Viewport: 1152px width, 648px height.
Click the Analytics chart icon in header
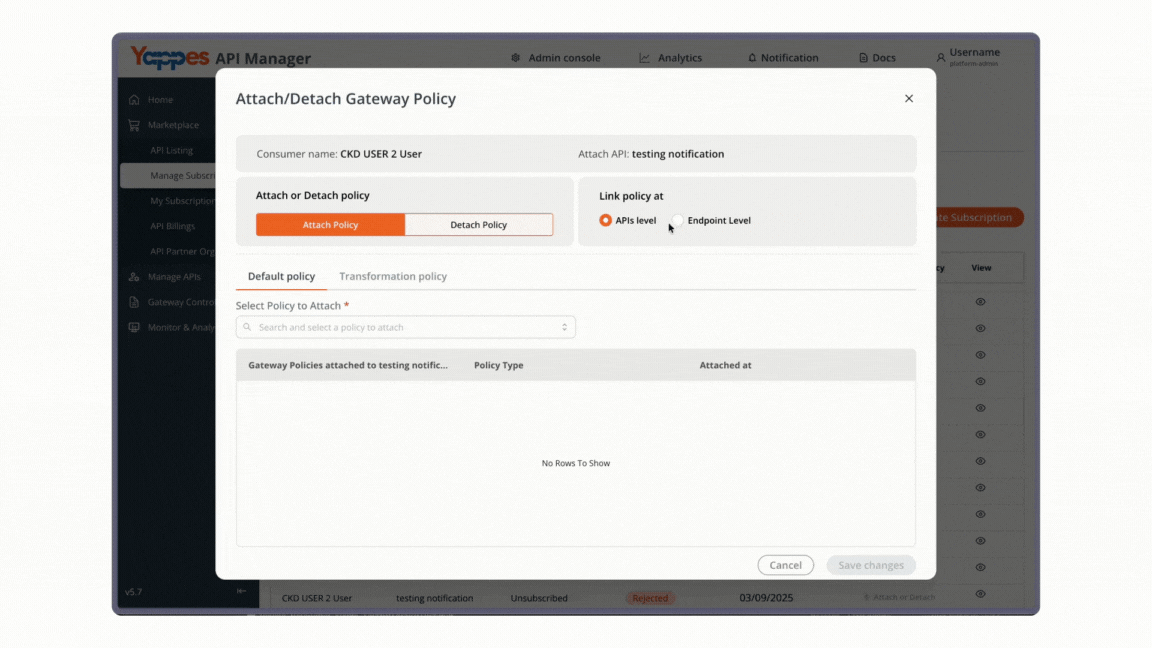pos(644,58)
